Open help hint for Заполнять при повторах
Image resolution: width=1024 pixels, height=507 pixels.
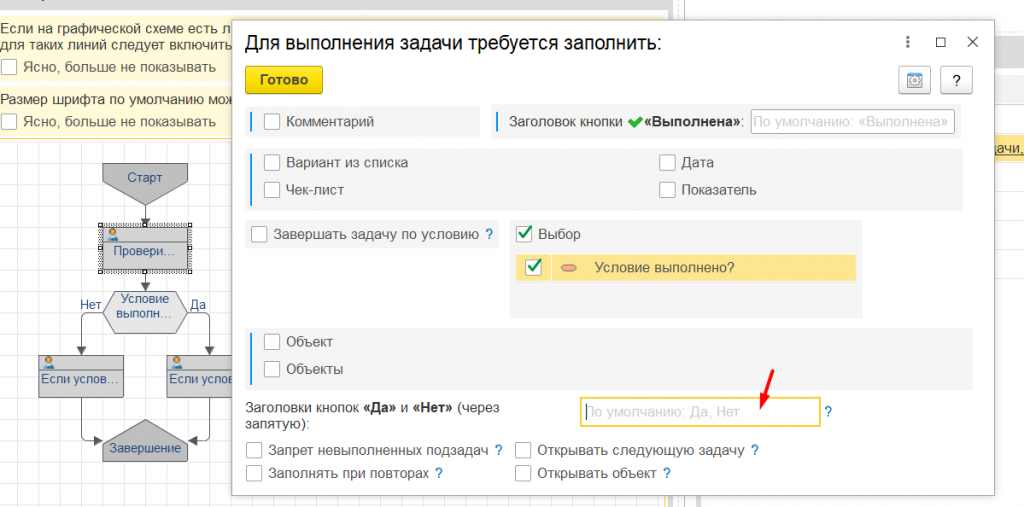coord(439,473)
